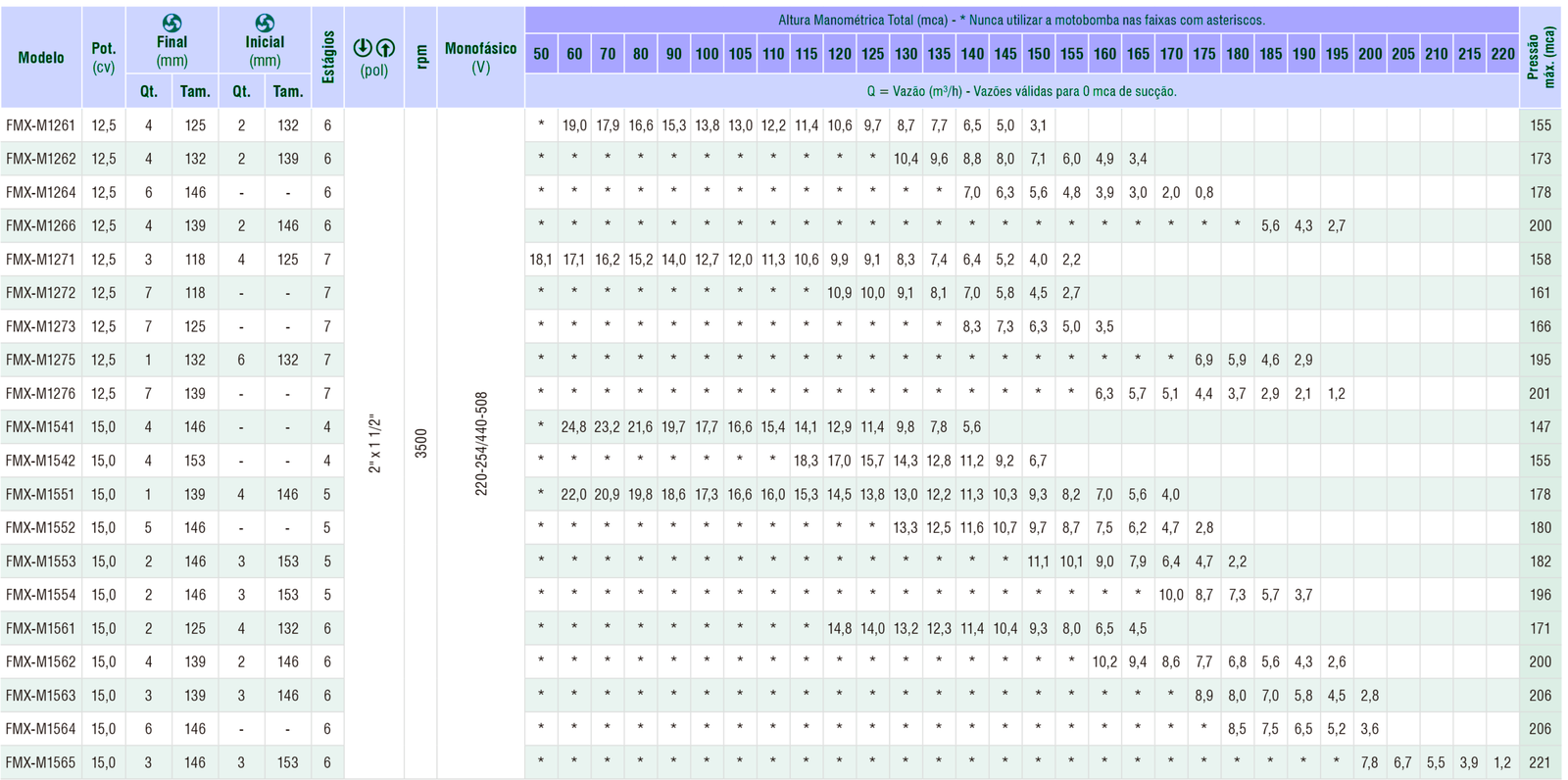Select the Modelo column header

41,58
